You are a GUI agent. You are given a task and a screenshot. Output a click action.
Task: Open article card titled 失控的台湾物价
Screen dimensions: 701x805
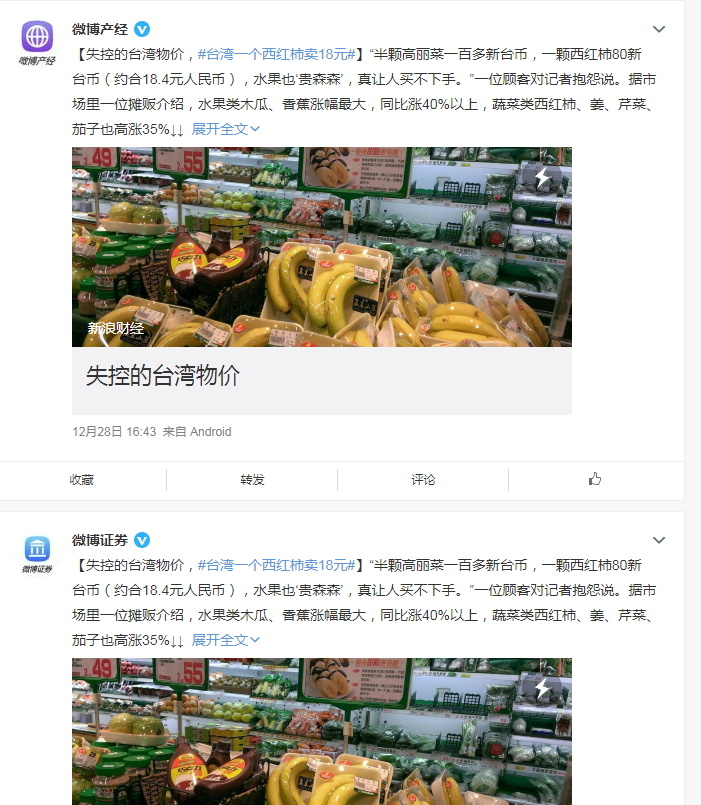tap(321, 281)
